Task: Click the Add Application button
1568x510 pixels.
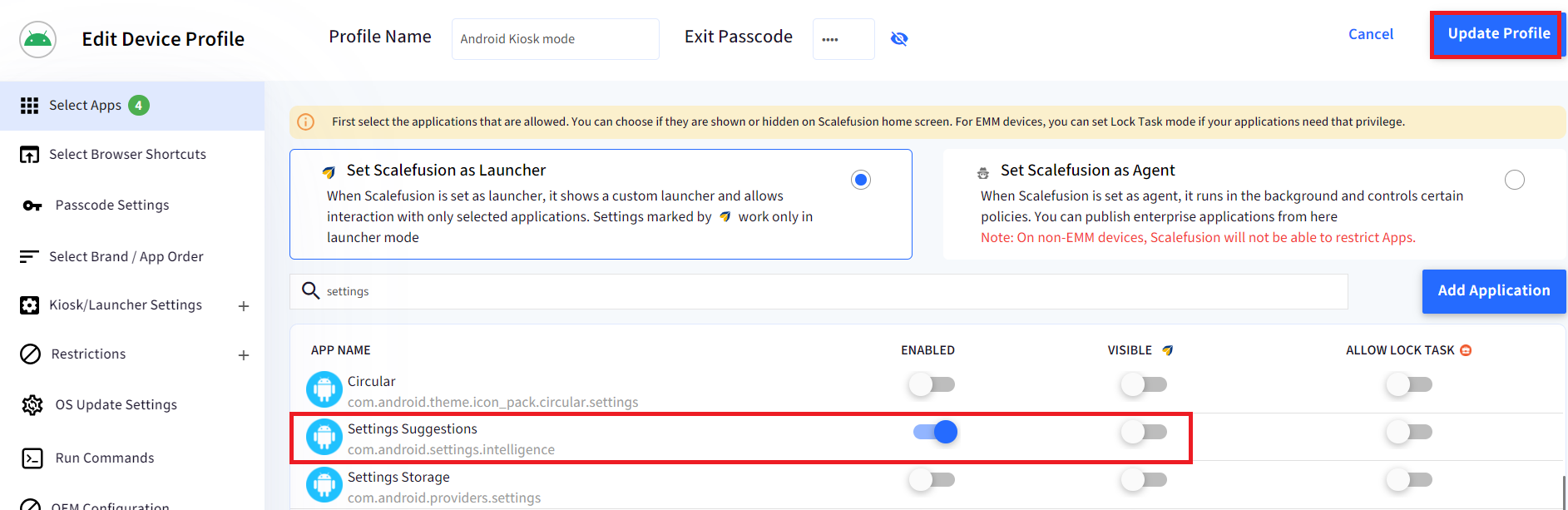Action: pos(1494,291)
